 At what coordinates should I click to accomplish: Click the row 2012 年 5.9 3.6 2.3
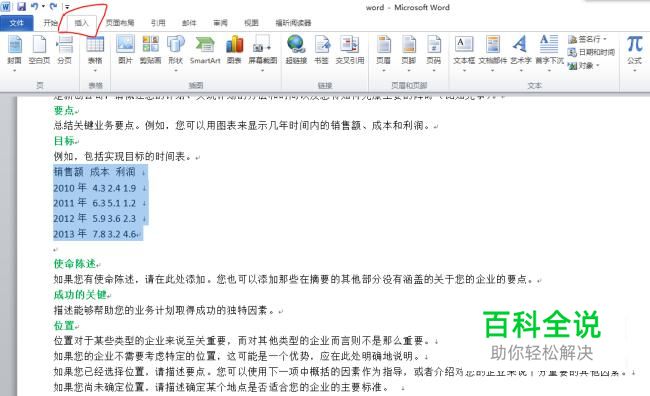pyautogui.click(x=95, y=218)
